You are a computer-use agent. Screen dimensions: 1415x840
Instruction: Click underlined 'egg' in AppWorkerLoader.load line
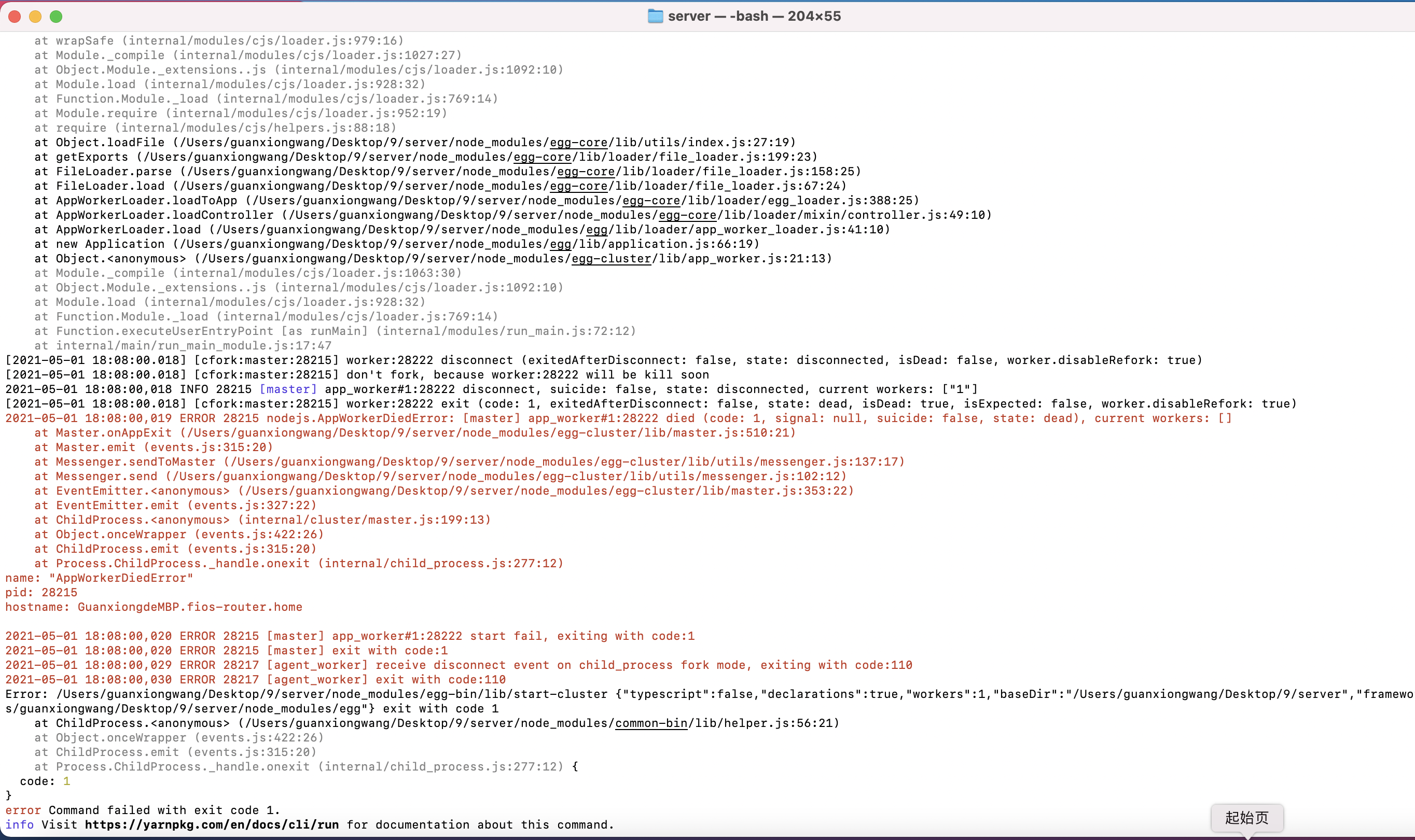click(x=597, y=230)
